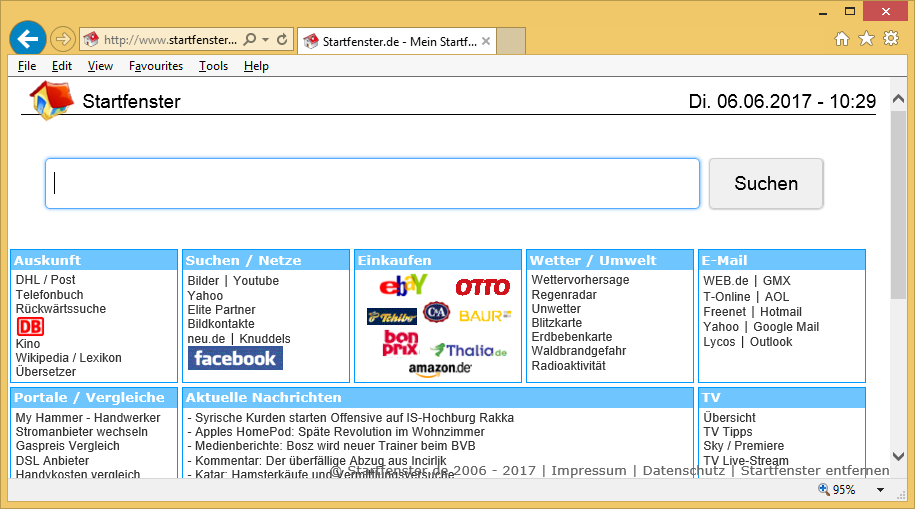Close the Startfenster.de tab

pos(486,41)
